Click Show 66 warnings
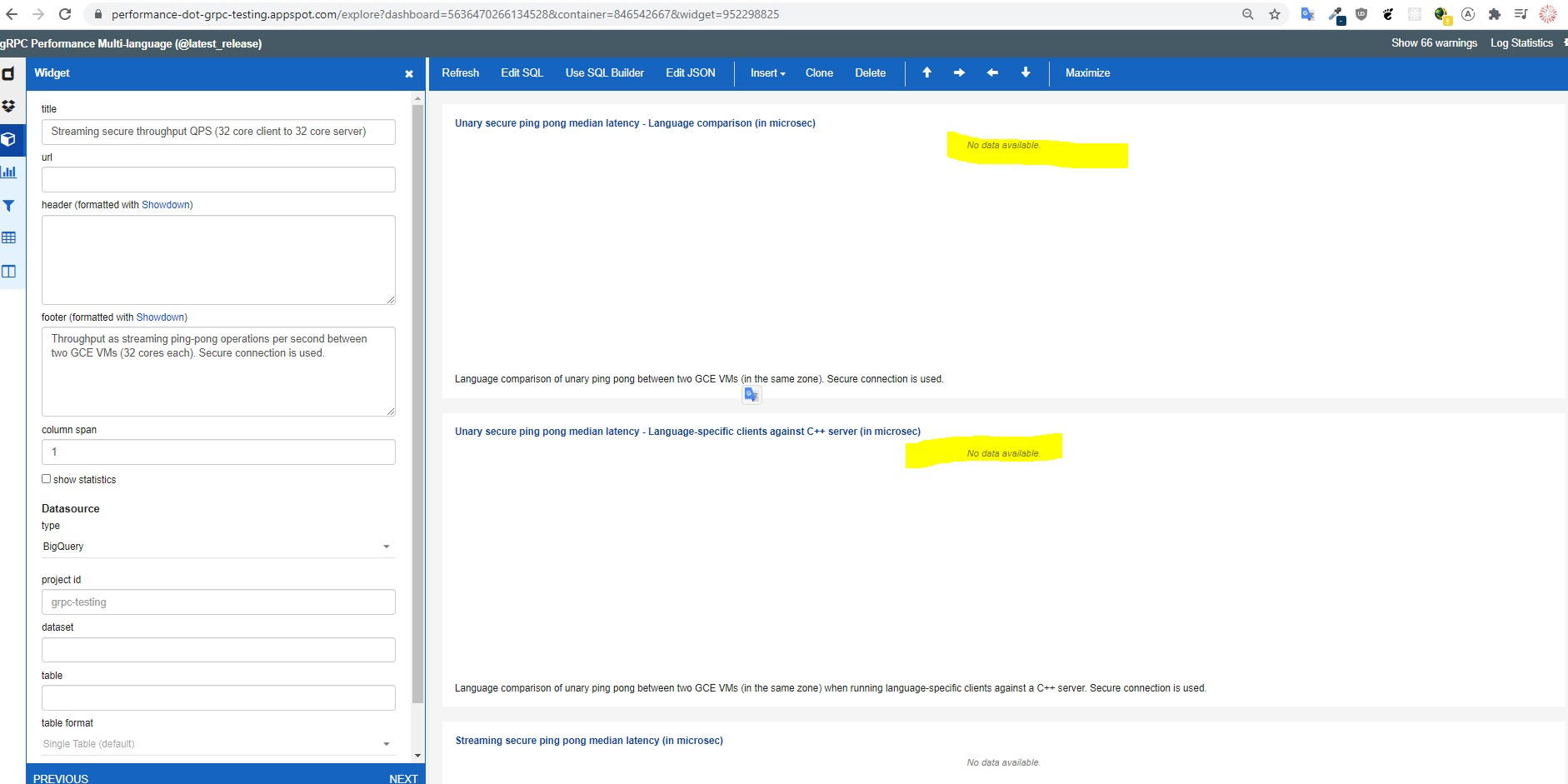1568x784 pixels. coord(1434,43)
